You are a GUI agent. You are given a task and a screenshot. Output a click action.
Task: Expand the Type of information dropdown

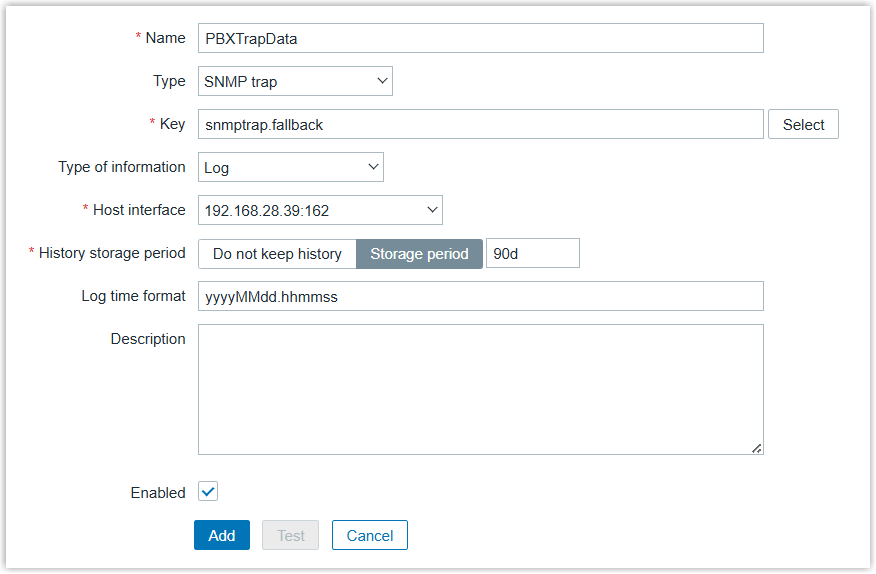tap(290, 168)
